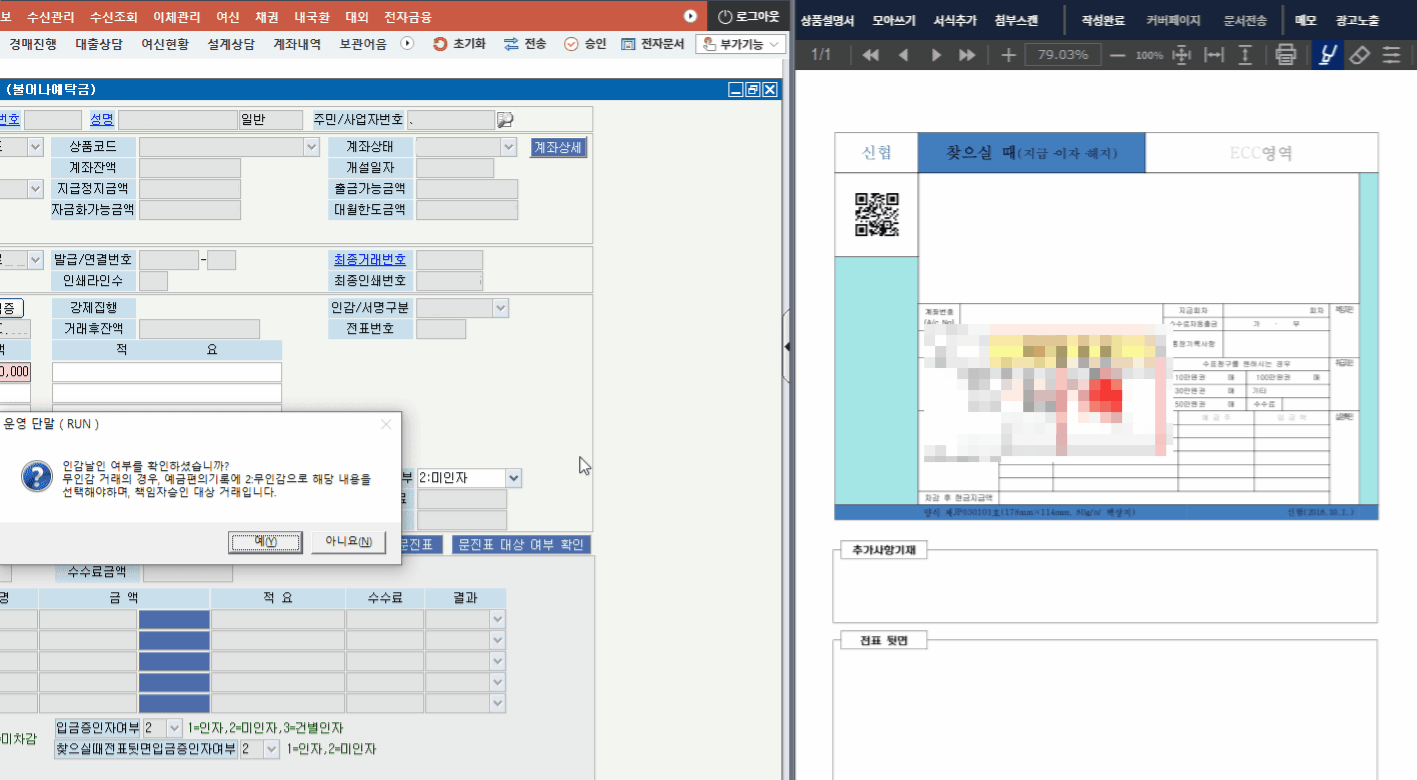Viewport: 1417px width, 780px height.
Task: Select the highlighted pen annotation tool
Action: [1326, 55]
